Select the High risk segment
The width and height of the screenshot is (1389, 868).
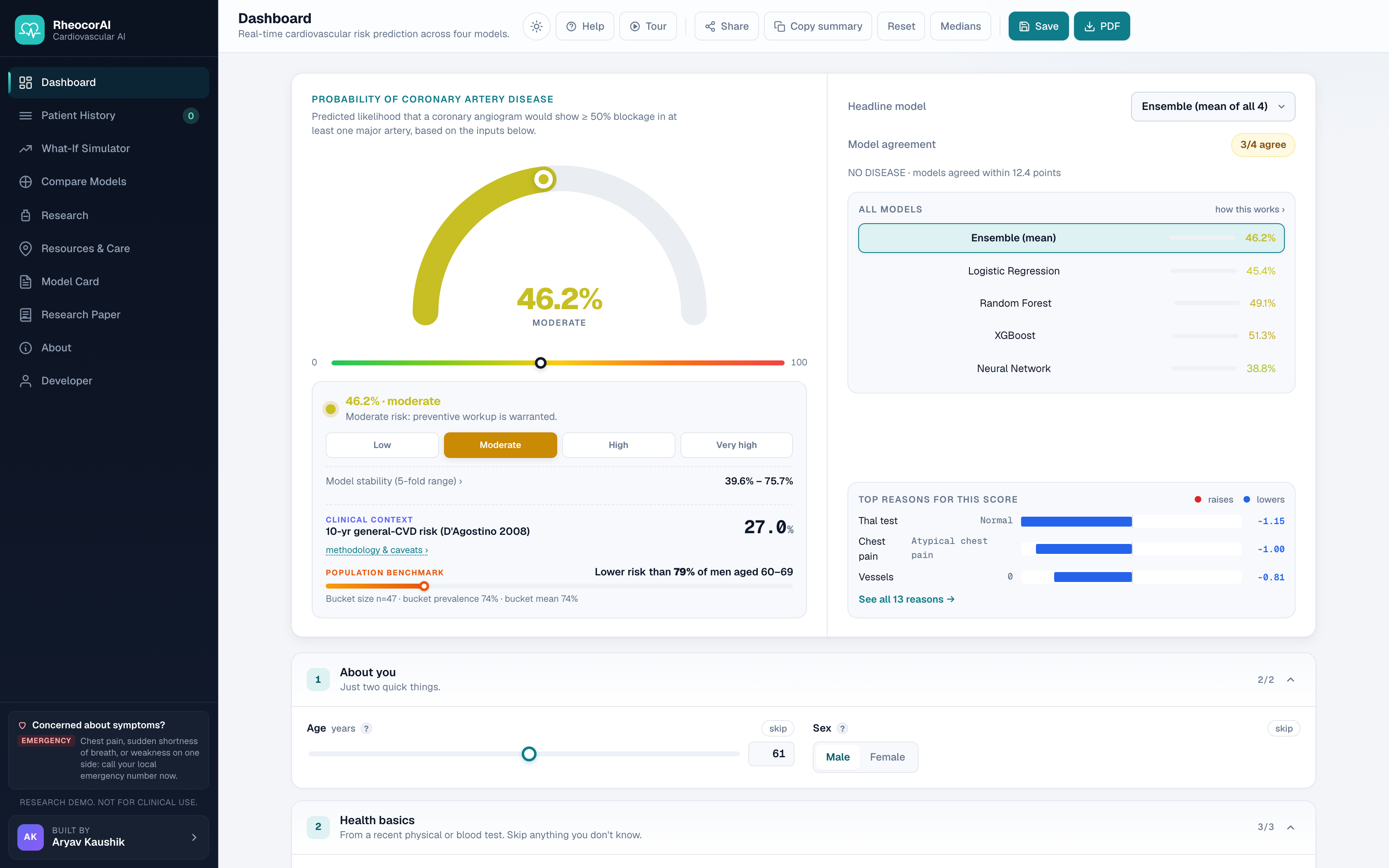coord(618,445)
